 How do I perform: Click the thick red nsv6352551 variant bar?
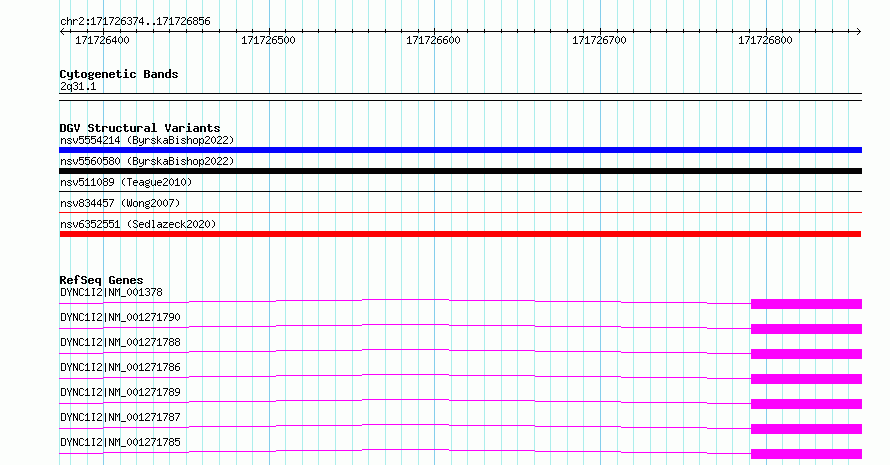click(x=460, y=234)
